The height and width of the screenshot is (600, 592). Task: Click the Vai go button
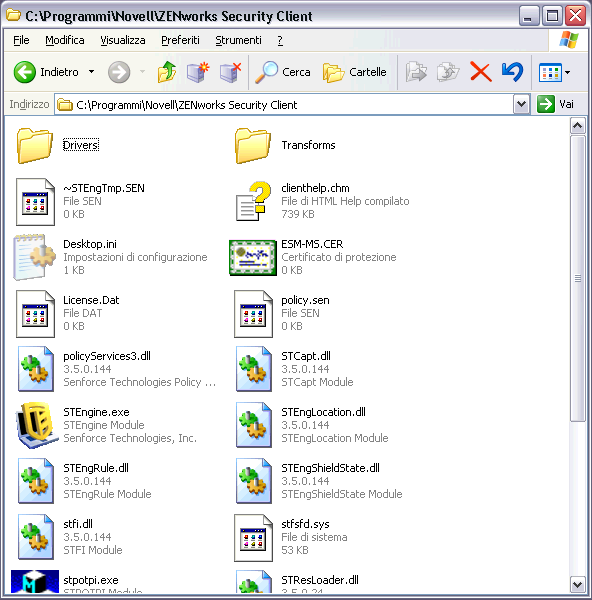[555, 104]
